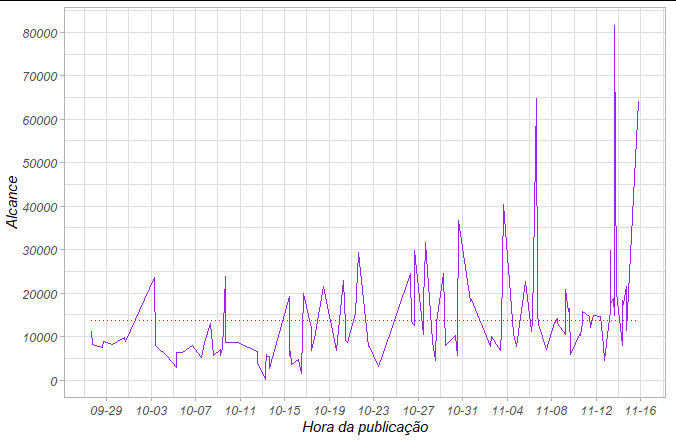Click the purple peak near 65000 after 11-04

pyautogui.click(x=536, y=99)
